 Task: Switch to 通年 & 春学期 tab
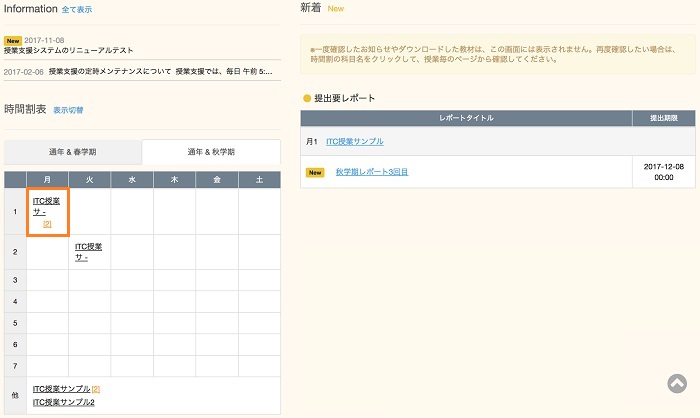[73, 152]
